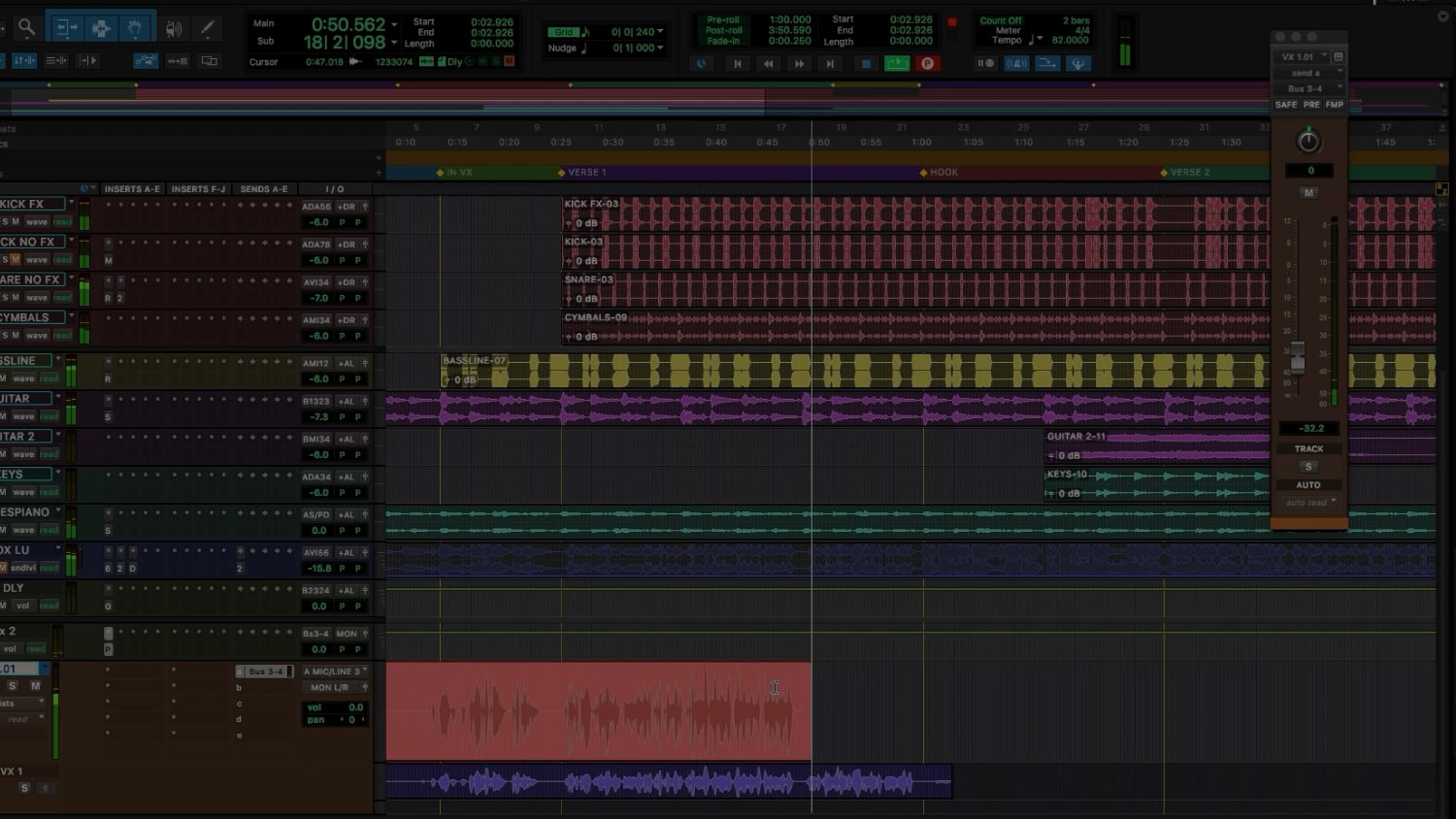Screen dimensions: 1456x819
Task: Select the Grabber hand tool
Action: coord(136,28)
